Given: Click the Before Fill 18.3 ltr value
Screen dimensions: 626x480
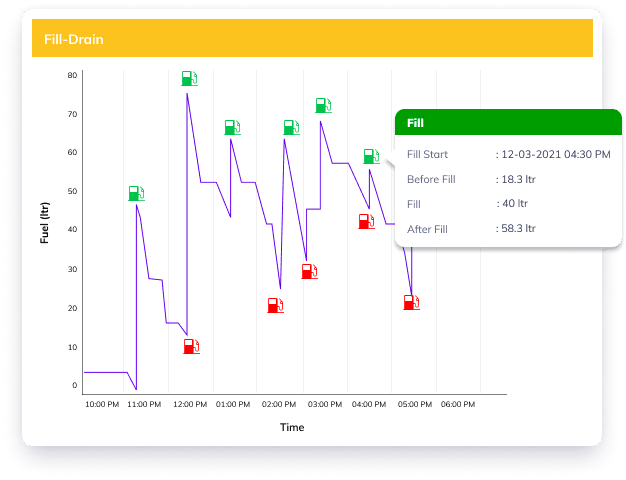Looking at the screenshot, I should 517,180.
